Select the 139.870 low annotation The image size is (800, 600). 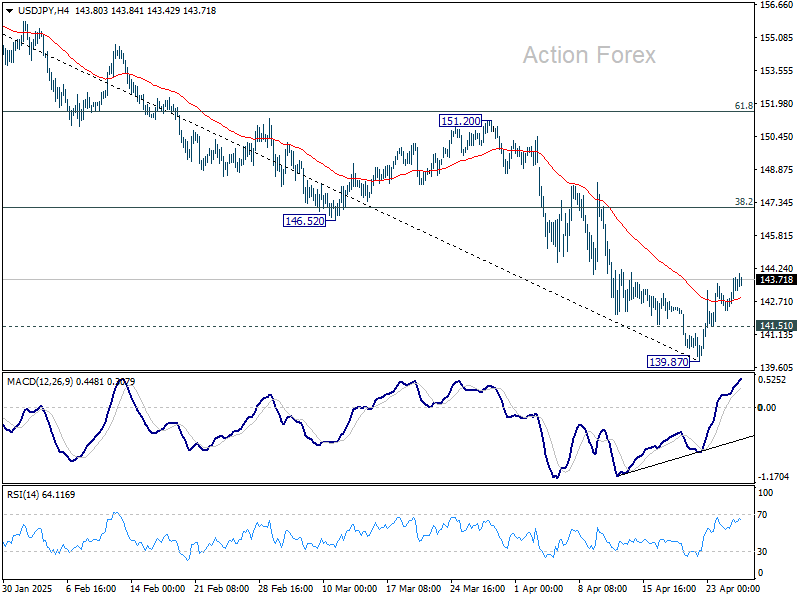tap(666, 361)
